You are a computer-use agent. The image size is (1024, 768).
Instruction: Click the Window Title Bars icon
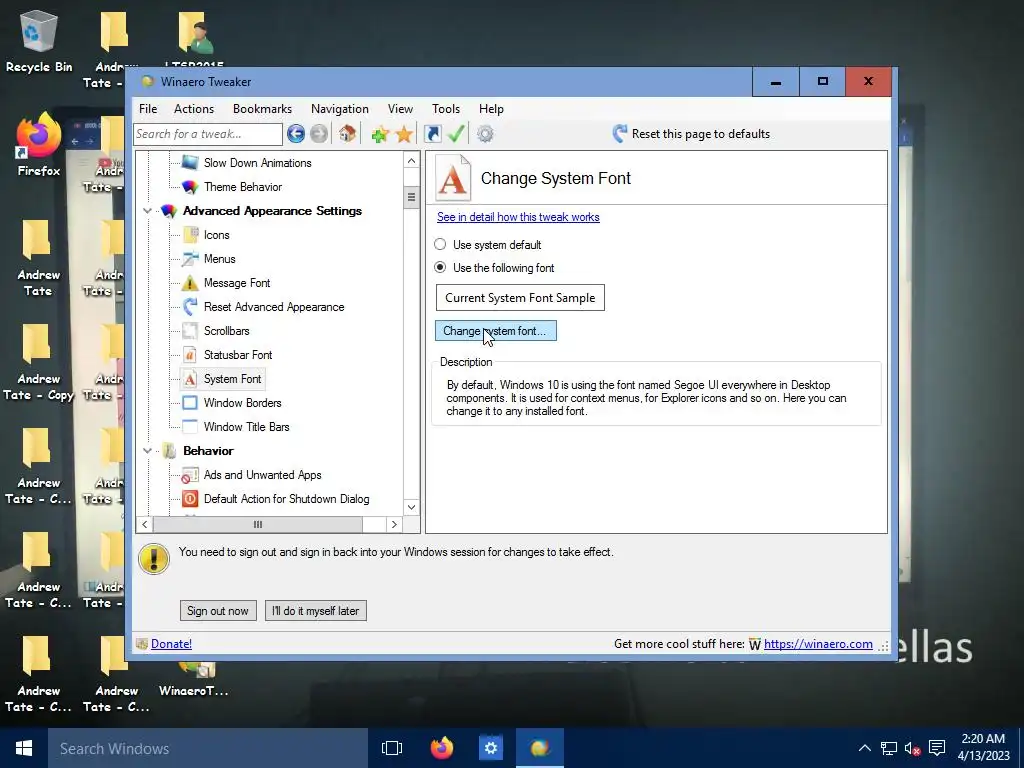point(190,426)
